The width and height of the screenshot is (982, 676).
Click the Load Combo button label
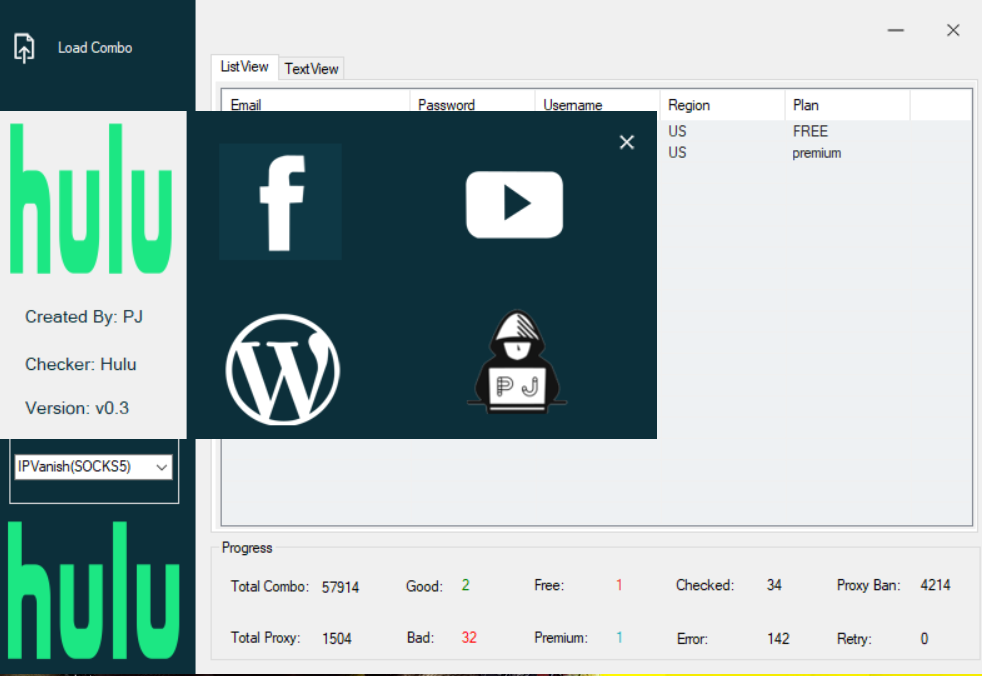[95, 48]
